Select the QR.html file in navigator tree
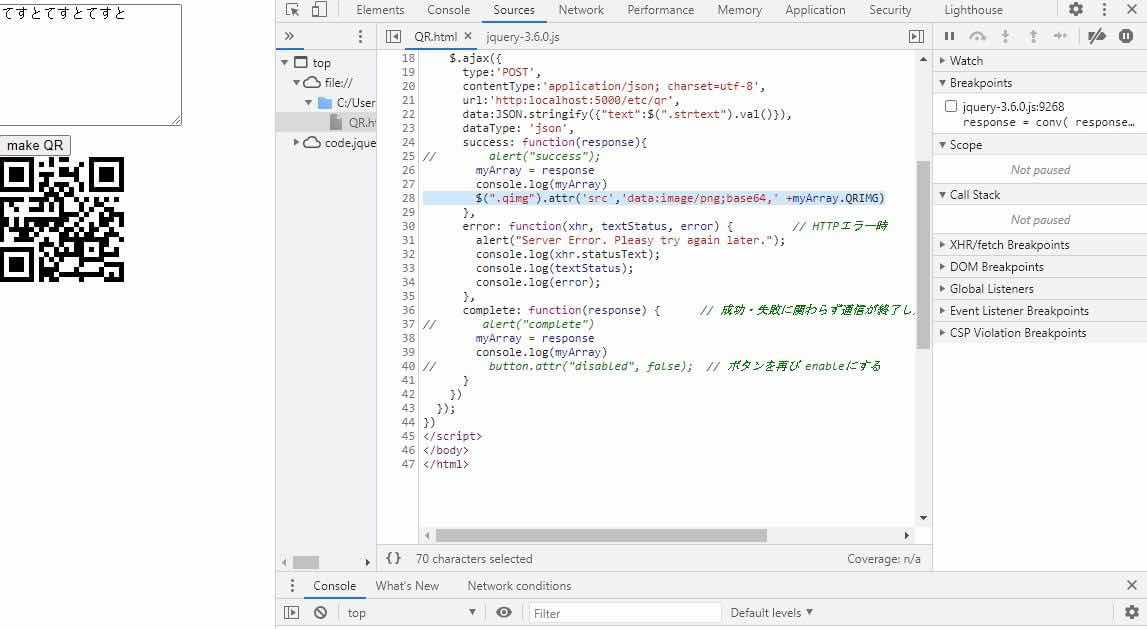The width and height of the screenshot is (1147, 629). [353, 122]
